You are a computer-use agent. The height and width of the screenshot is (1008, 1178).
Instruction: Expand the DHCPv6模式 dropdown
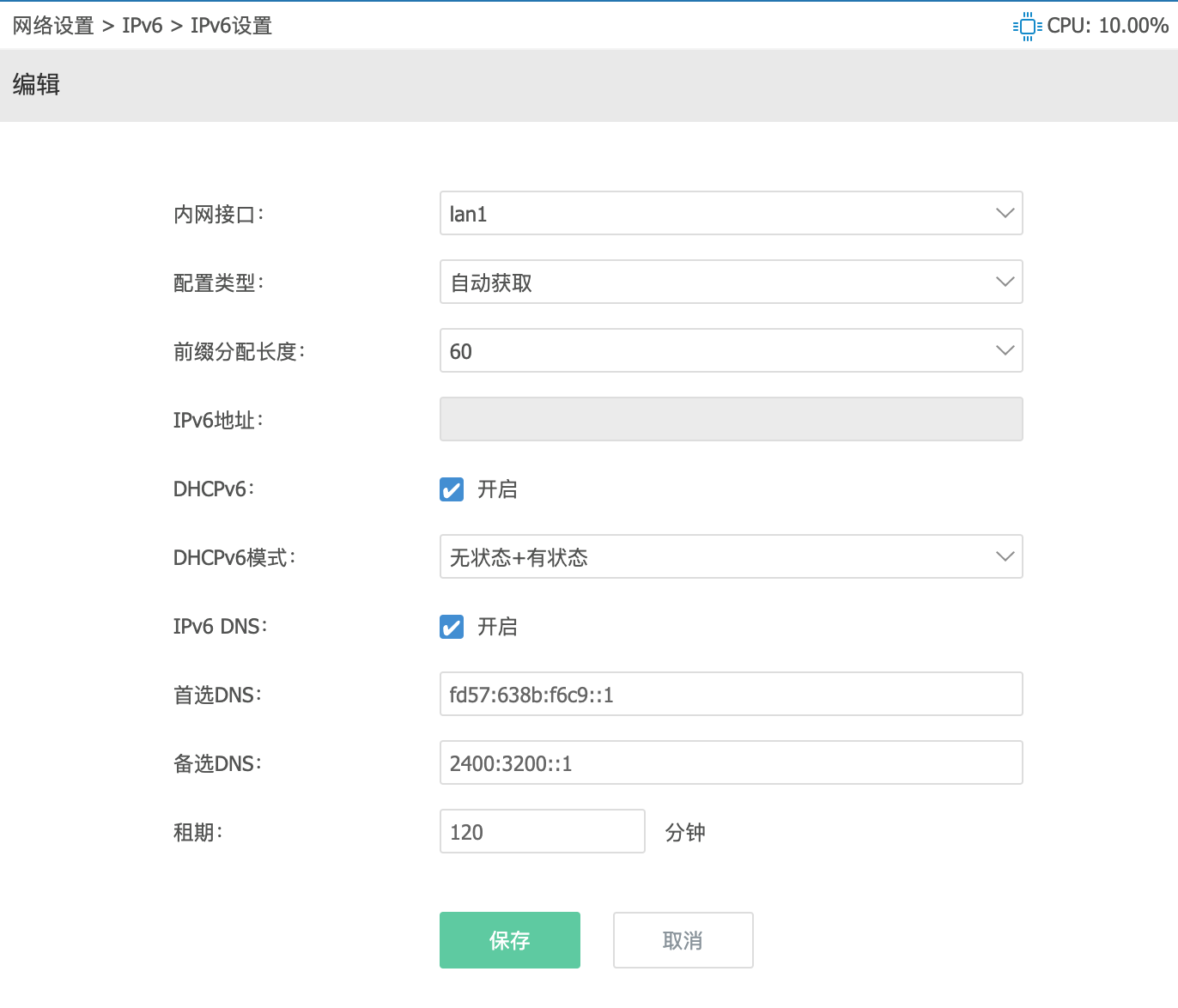point(1004,556)
